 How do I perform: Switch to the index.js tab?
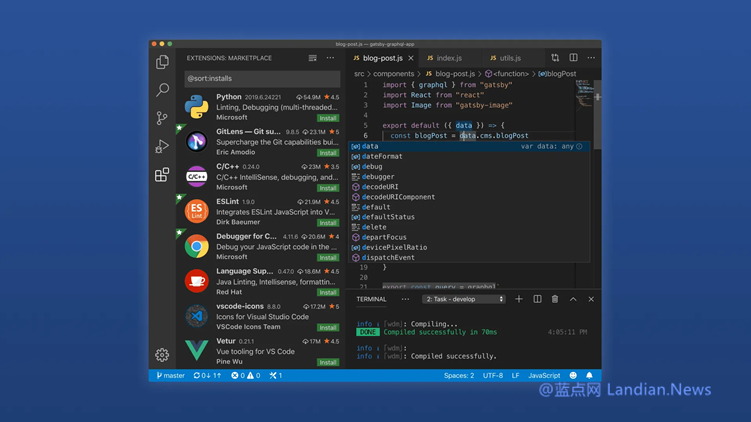(448, 58)
